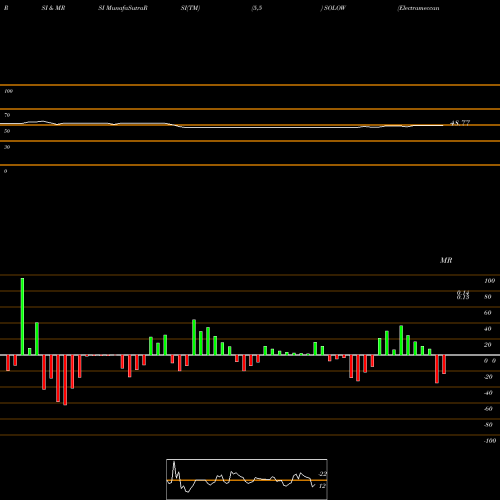Image resolution: width=500 pixels, height=500 pixels.
Task: Click the 40 label on MR axis
Action: pyautogui.click(x=488, y=329)
